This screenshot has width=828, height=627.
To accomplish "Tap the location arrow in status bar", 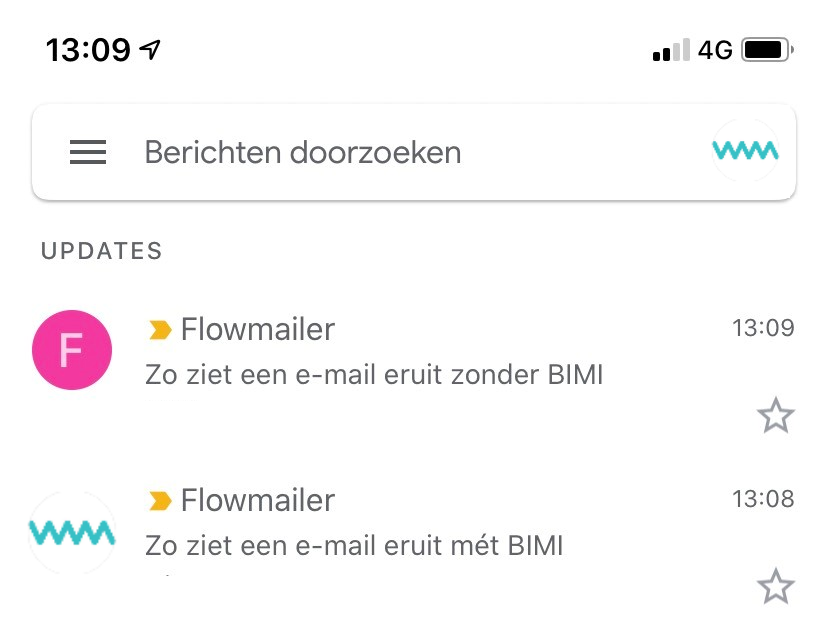I will pos(151,49).
